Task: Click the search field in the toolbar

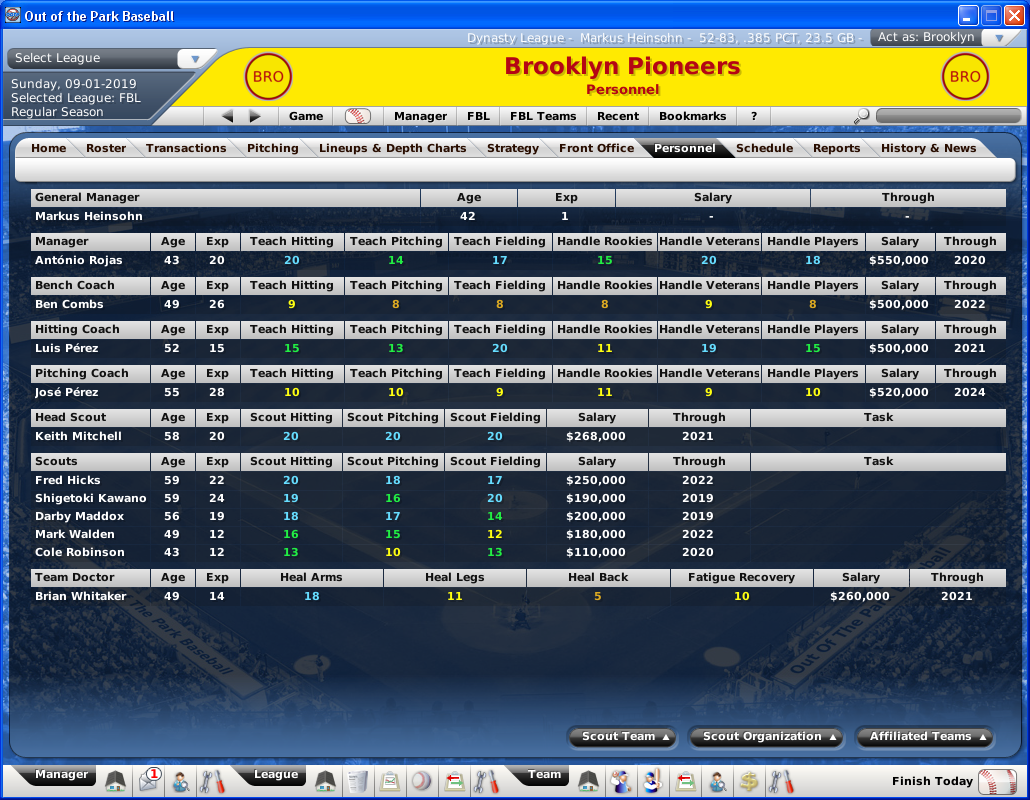Action: pyautogui.click(x=947, y=116)
